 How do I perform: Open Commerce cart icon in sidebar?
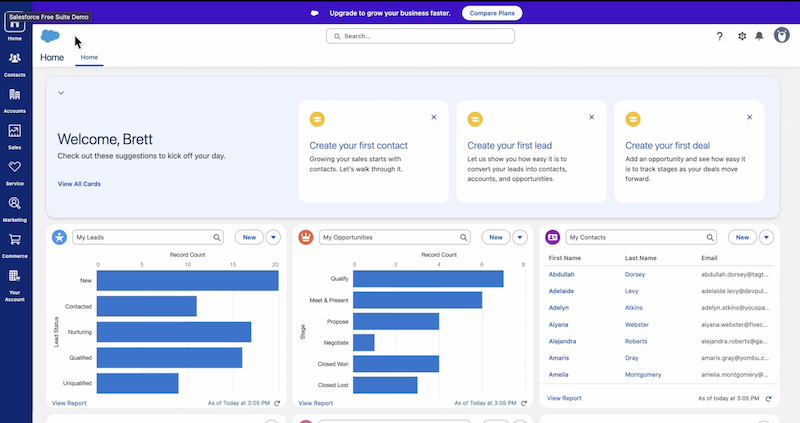click(x=15, y=241)
